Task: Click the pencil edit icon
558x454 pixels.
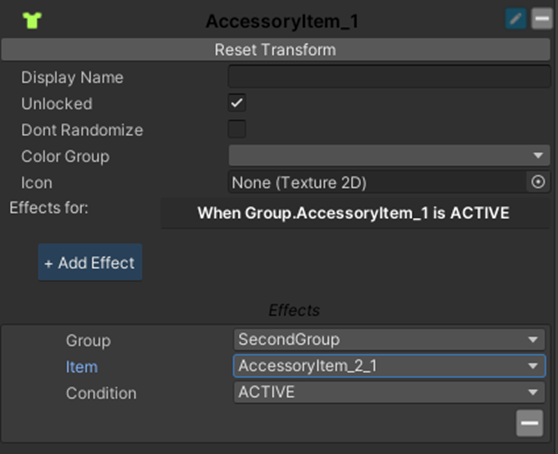Action: (516, 19)
